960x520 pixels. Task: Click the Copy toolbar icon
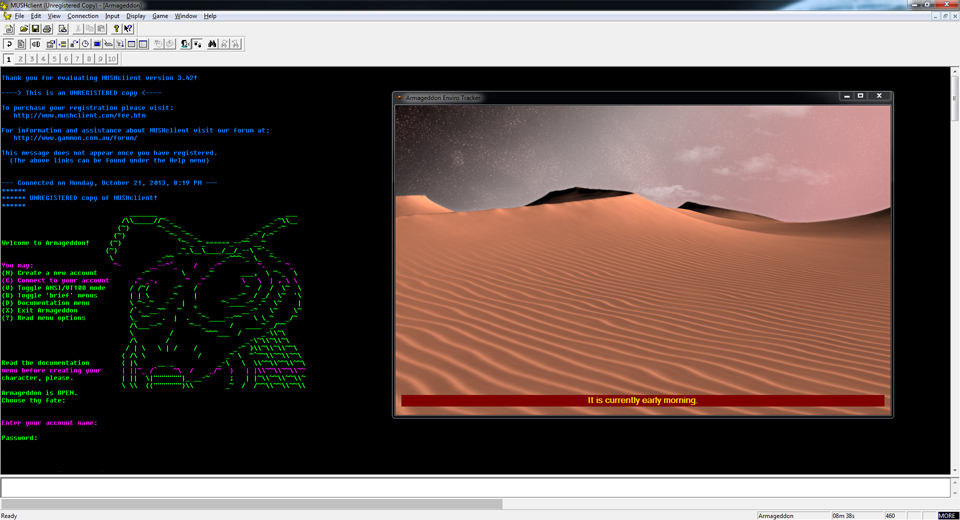tap(89, 29)
